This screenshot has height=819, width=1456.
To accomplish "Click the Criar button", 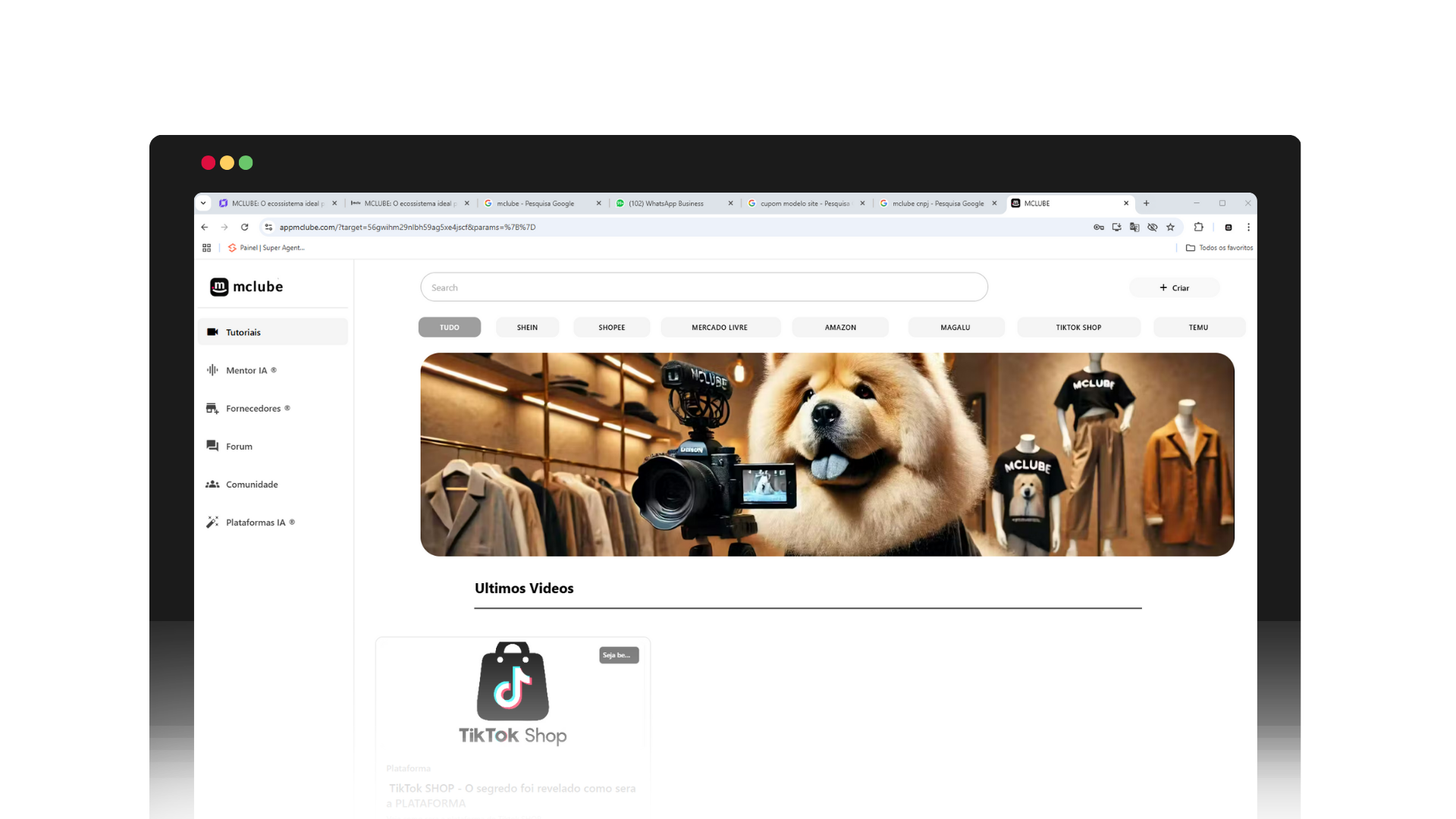I will pyautogui.click(x=1174, y=287).
